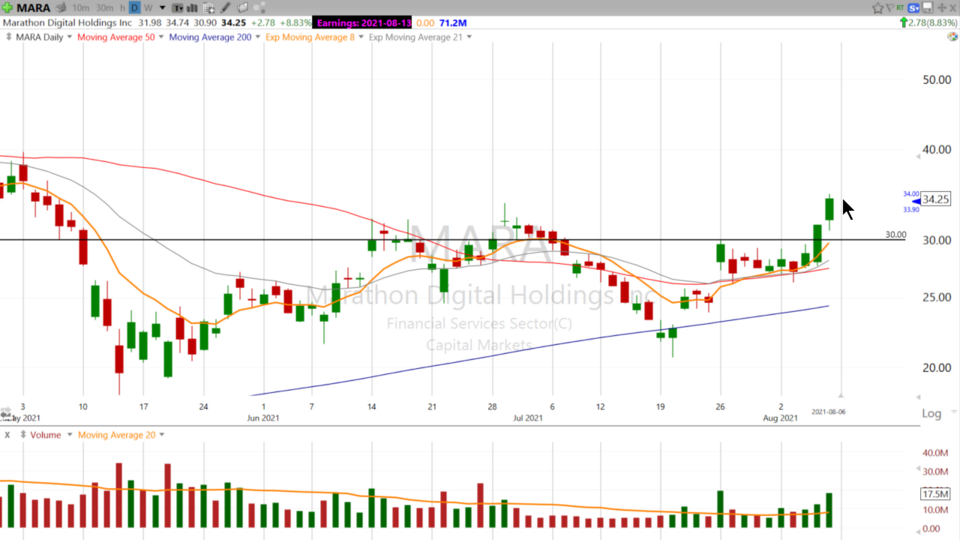This screenshot has height=540, width=960.
Task: Click the Jun 2021 axis label
Action: [x=263, y=418]
